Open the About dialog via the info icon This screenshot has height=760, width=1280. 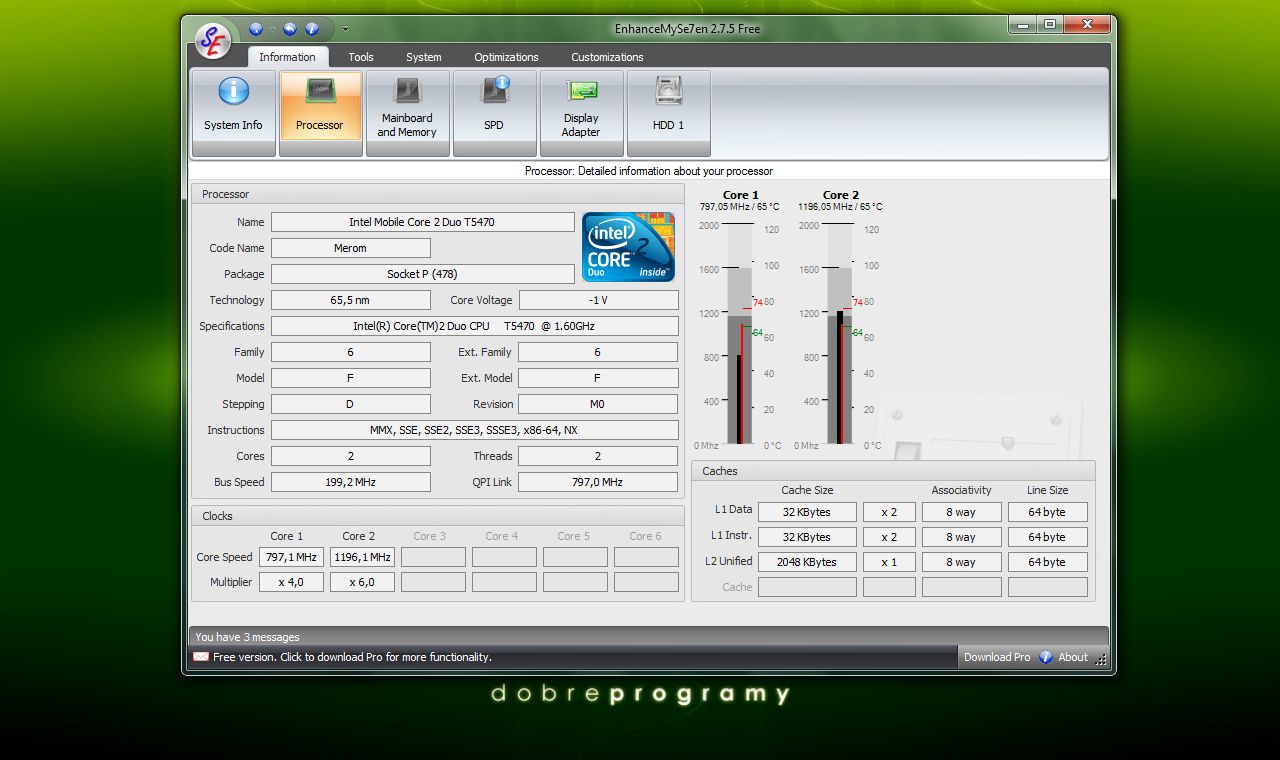tap(1046, 657)
